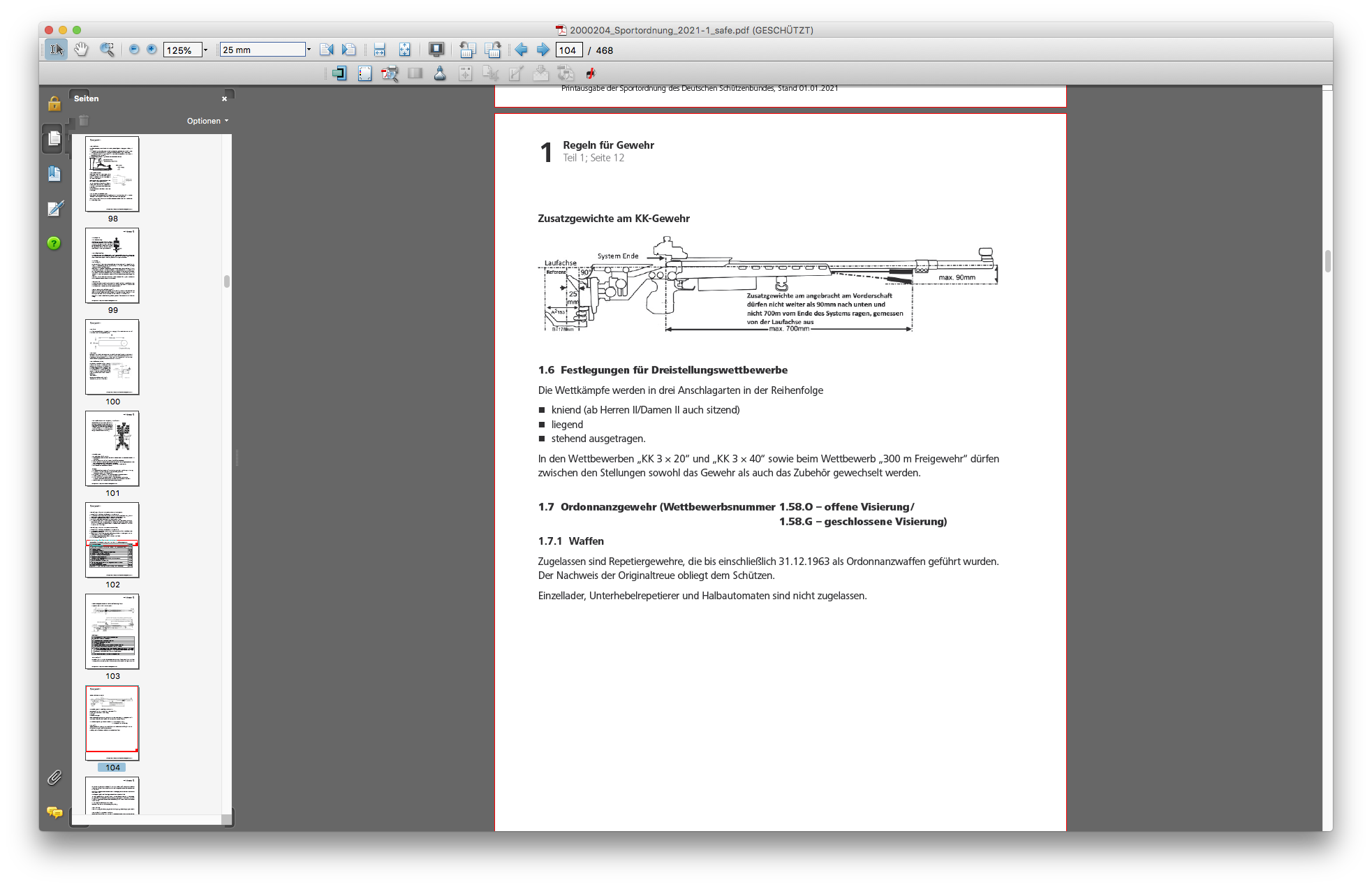Image resolution: width=1372 pixels, height=887 pixels.
Task: Activate the marquee zoom tool
Action: point(107,50)
